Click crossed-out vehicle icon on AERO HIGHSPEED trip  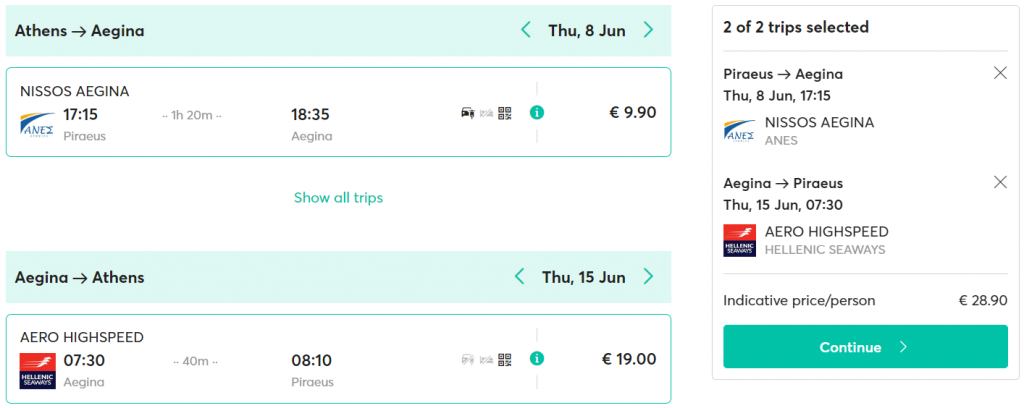pyautogui.click(x=468, y=359)
